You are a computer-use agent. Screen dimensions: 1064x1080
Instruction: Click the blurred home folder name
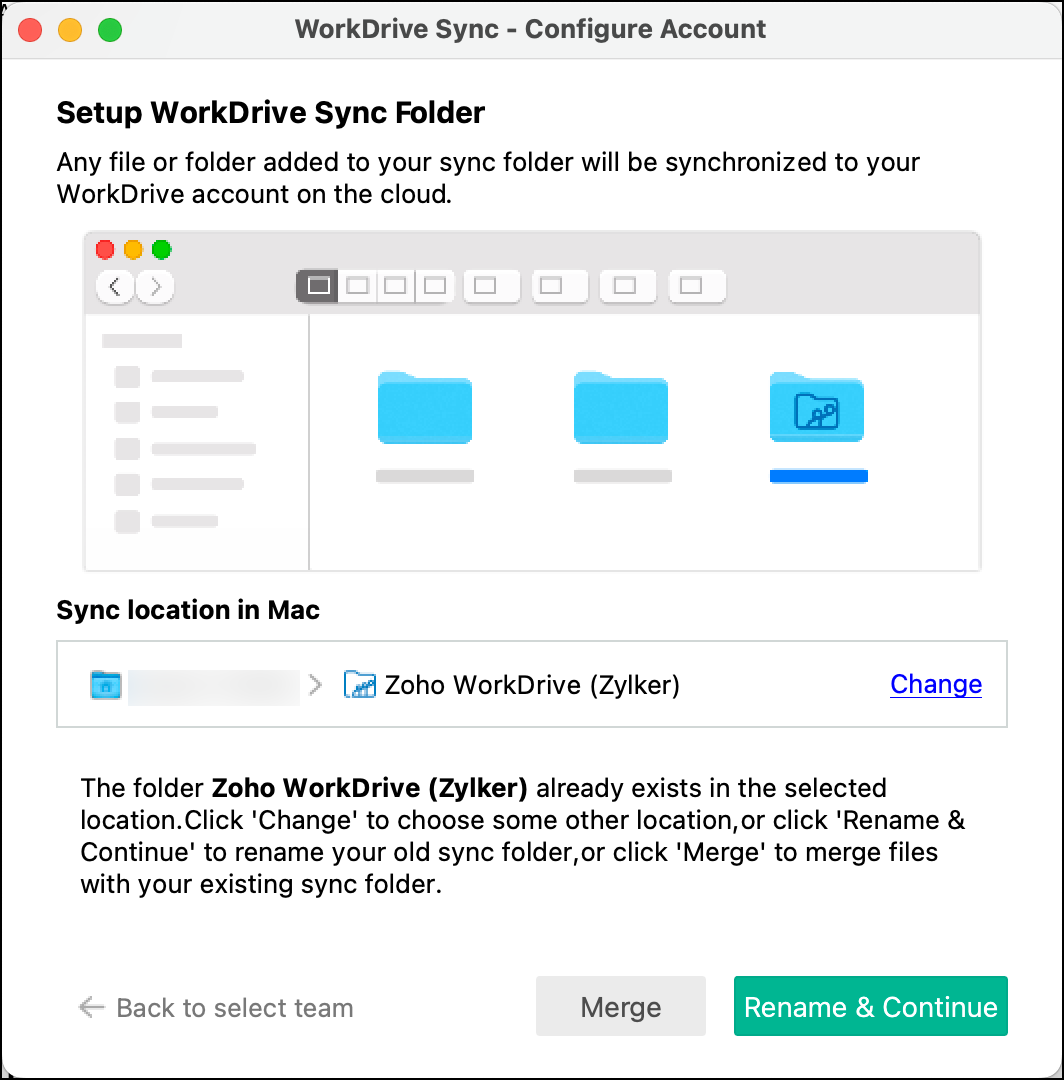click(x=213, y=685)
